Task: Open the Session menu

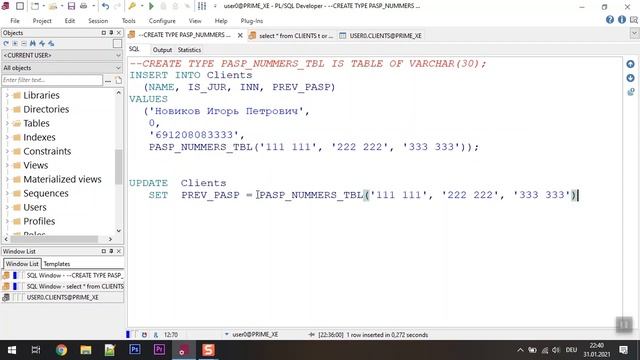Action: click(x=98, y=20)
